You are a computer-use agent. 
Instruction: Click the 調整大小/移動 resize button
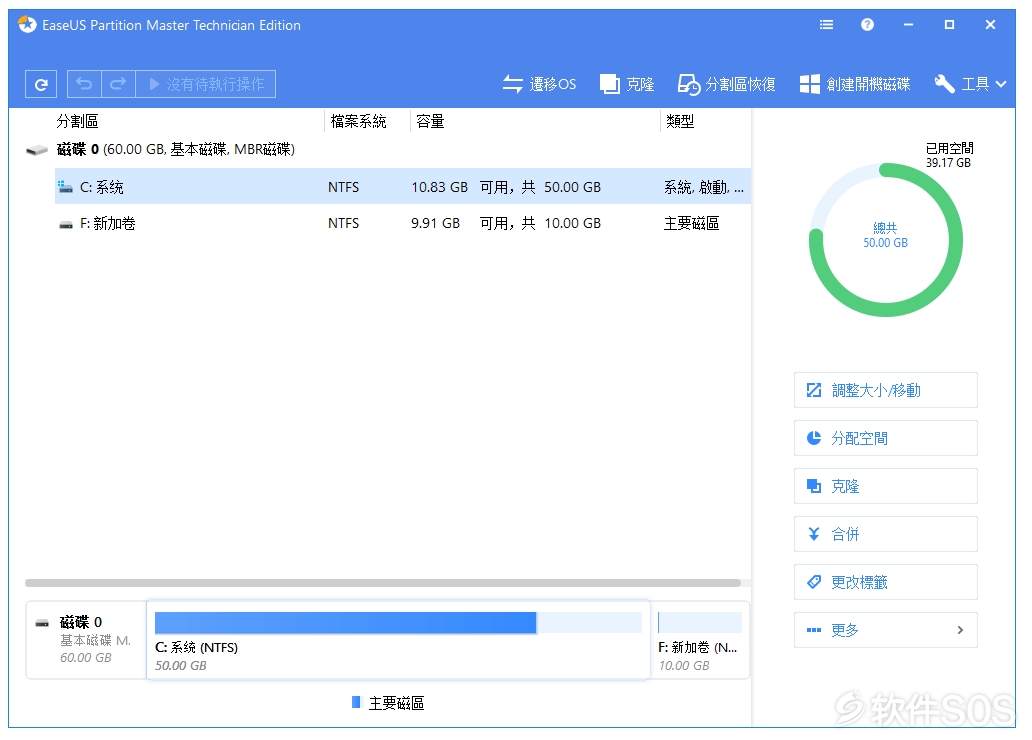(x=886, y=390)
